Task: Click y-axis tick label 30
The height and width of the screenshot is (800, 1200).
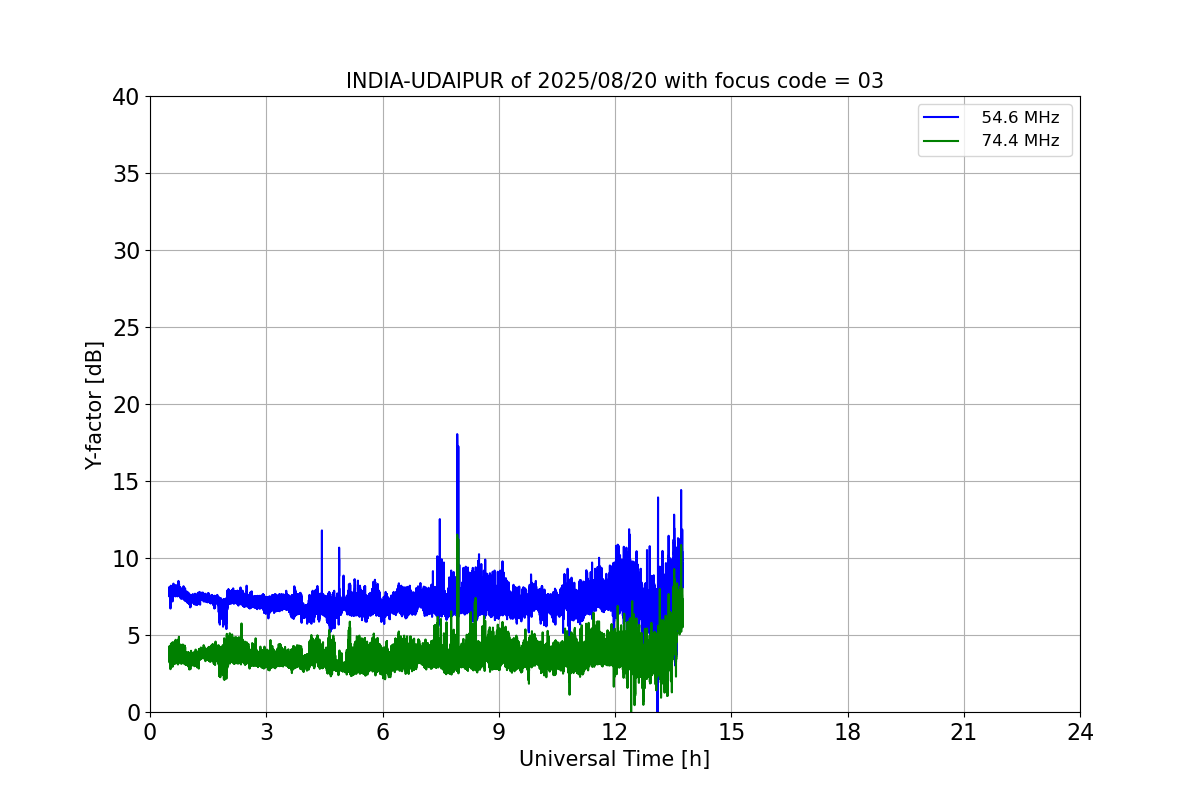Action: (126, 251)
